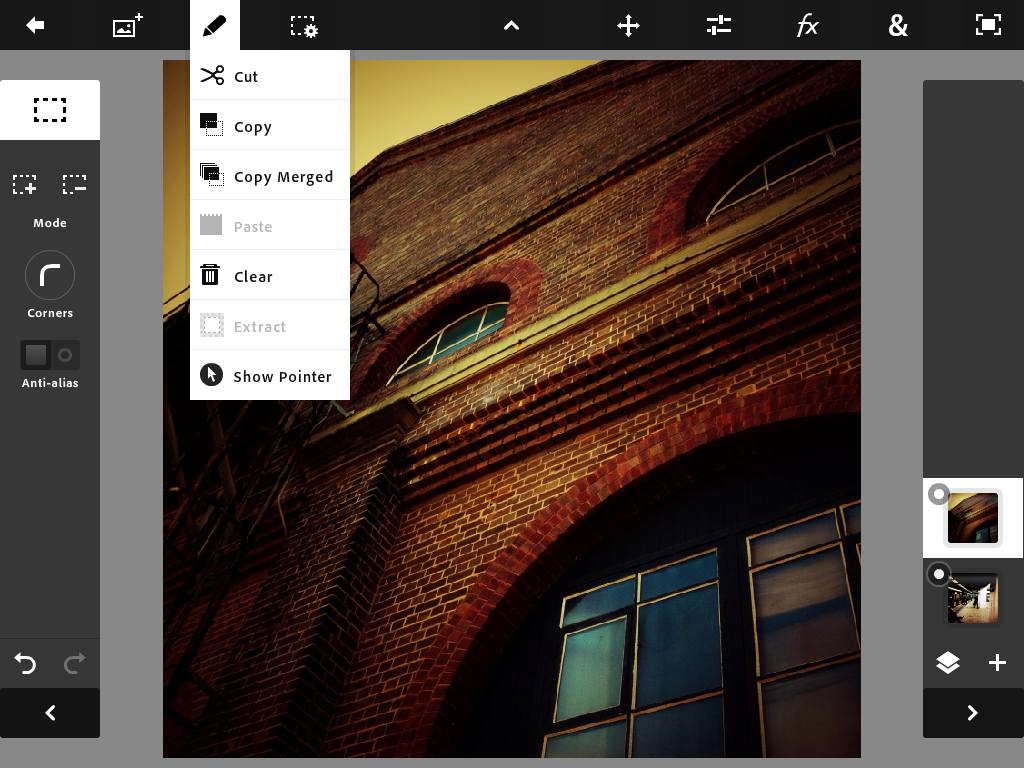Select the Move transform tool
This screenshot has height=768, width=1024.
(628, 26)
